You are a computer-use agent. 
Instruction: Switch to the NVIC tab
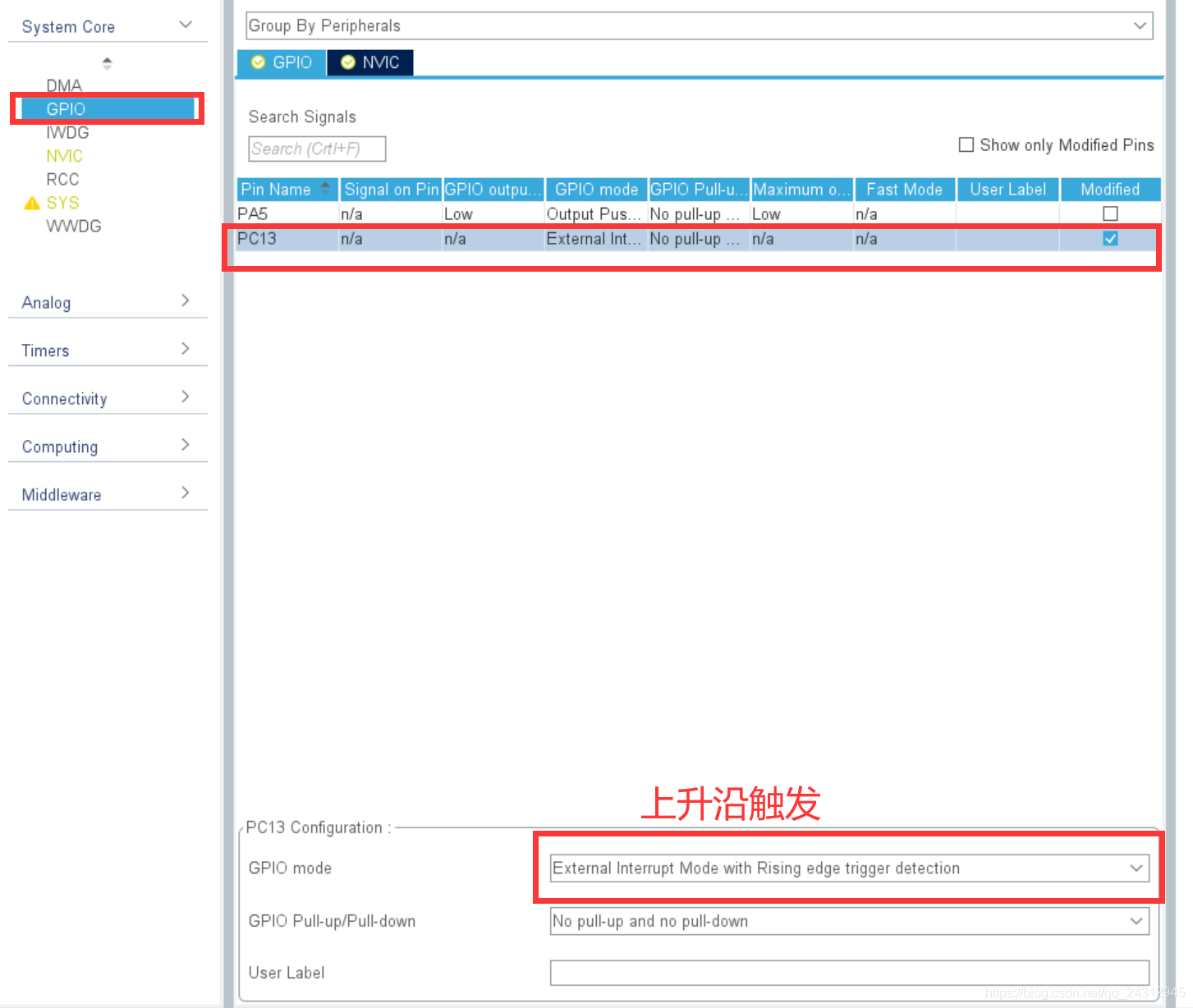370,62
